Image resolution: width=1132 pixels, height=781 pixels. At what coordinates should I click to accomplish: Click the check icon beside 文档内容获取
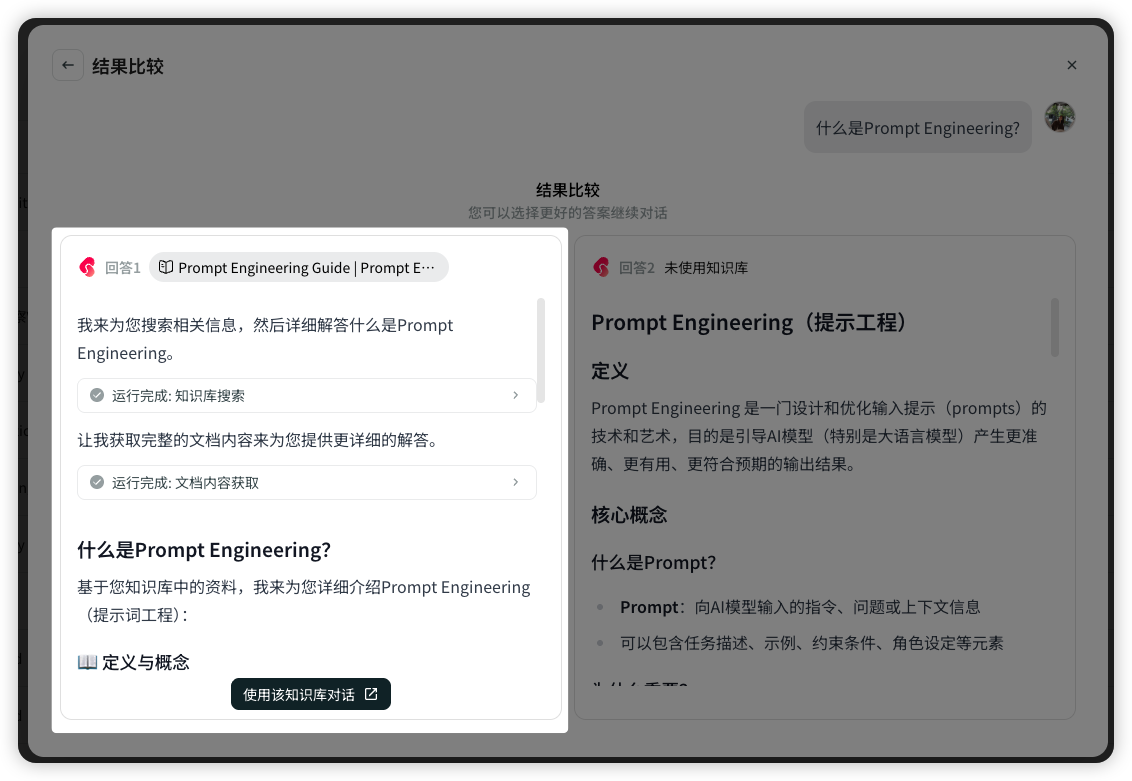coord(97,482)
